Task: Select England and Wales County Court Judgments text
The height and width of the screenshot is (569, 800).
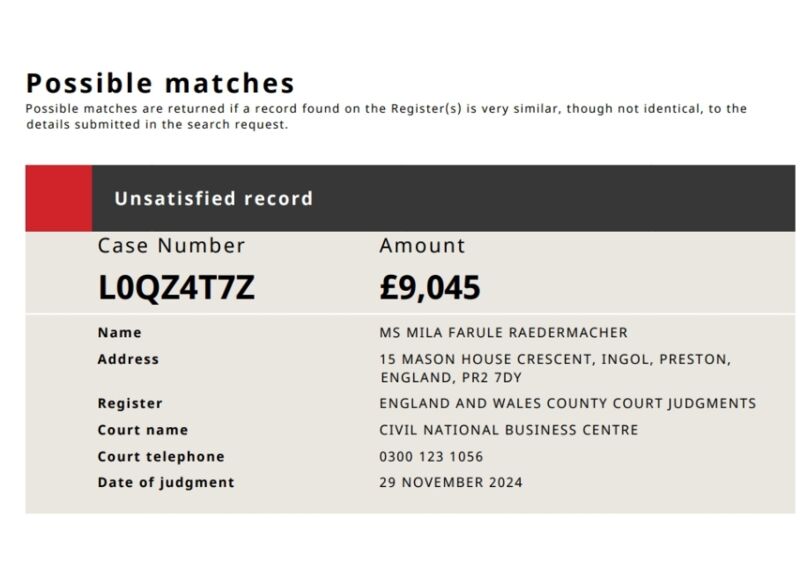Action: click(568, 403)
